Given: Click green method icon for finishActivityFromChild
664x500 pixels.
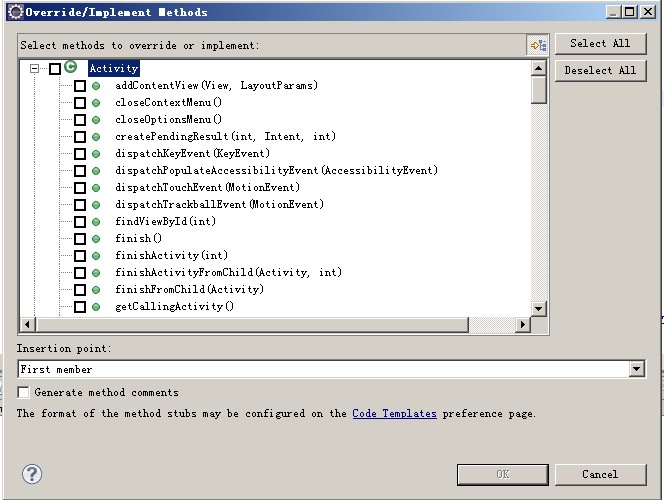Looking at the screenshot, I should coord(96,273).
